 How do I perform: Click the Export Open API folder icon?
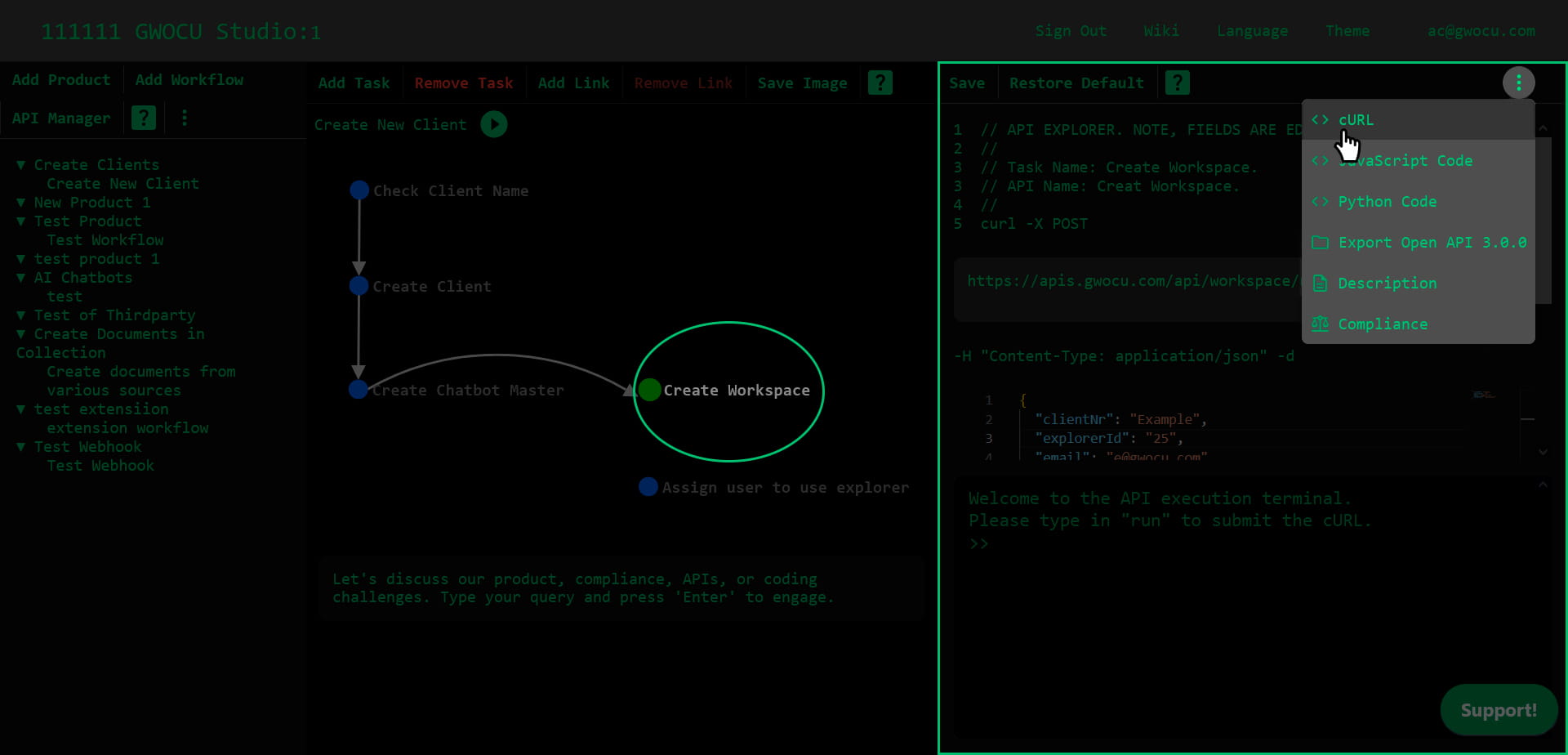pos(1320,242)
